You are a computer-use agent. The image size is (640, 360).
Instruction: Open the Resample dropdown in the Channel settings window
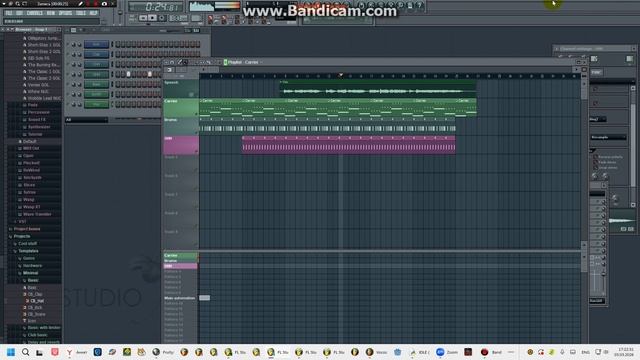point(608,138)
